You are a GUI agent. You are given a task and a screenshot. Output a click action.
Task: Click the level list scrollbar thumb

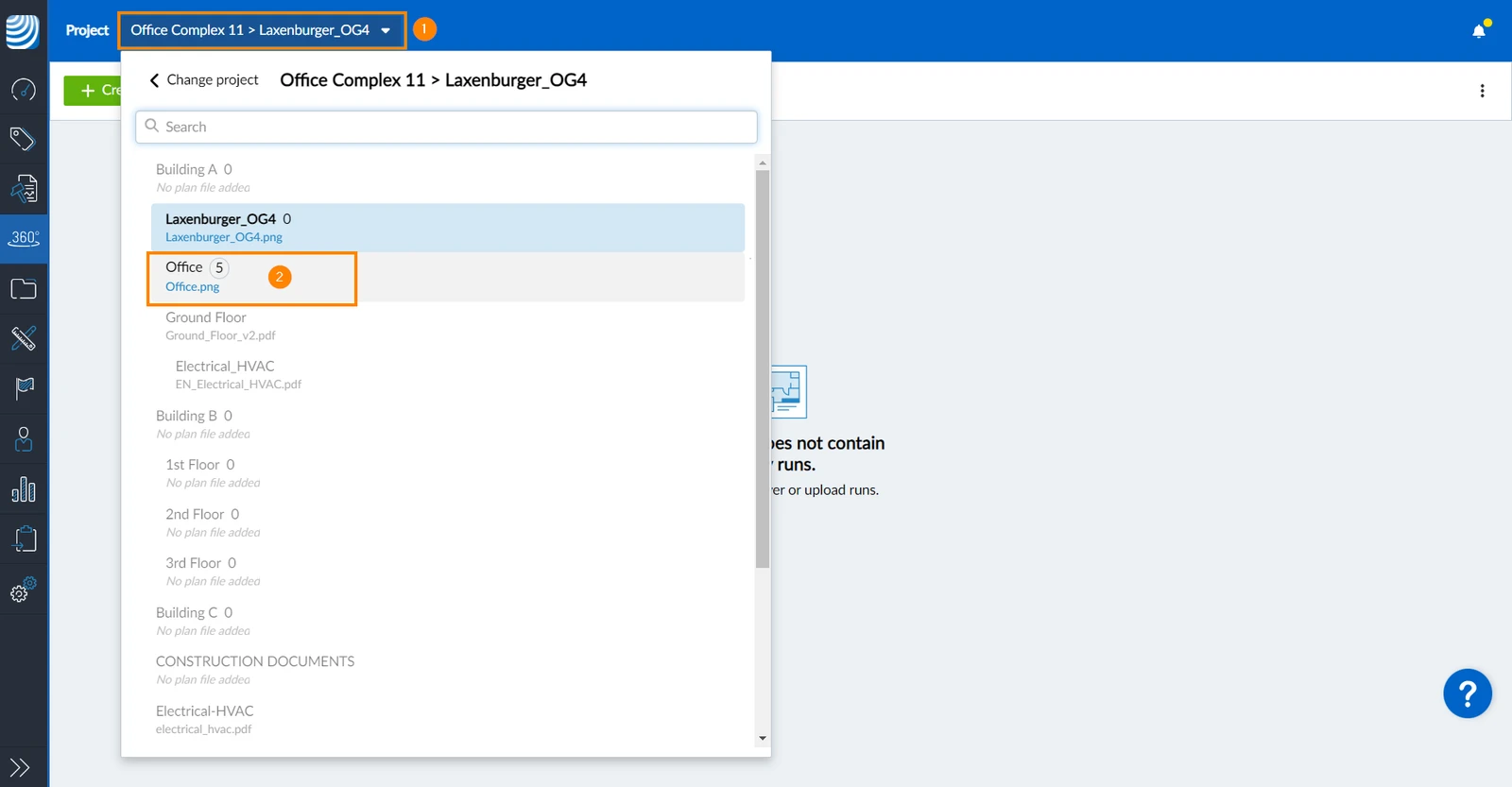pos(763,368)
